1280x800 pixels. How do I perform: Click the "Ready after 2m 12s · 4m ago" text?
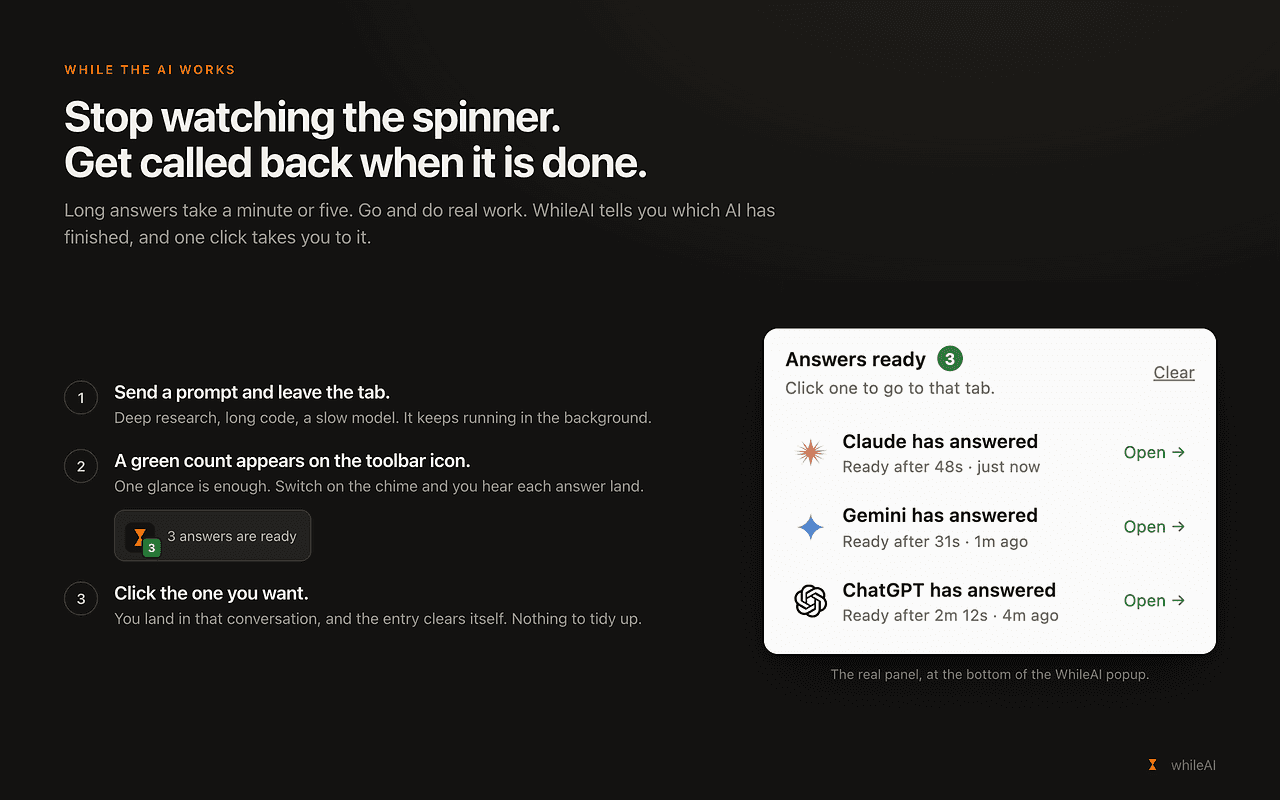point(950,616)
